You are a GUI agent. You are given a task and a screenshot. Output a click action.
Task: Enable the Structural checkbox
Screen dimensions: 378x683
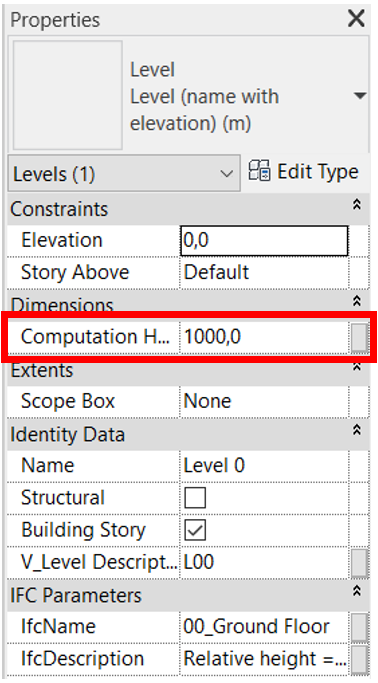pos(195,498)
